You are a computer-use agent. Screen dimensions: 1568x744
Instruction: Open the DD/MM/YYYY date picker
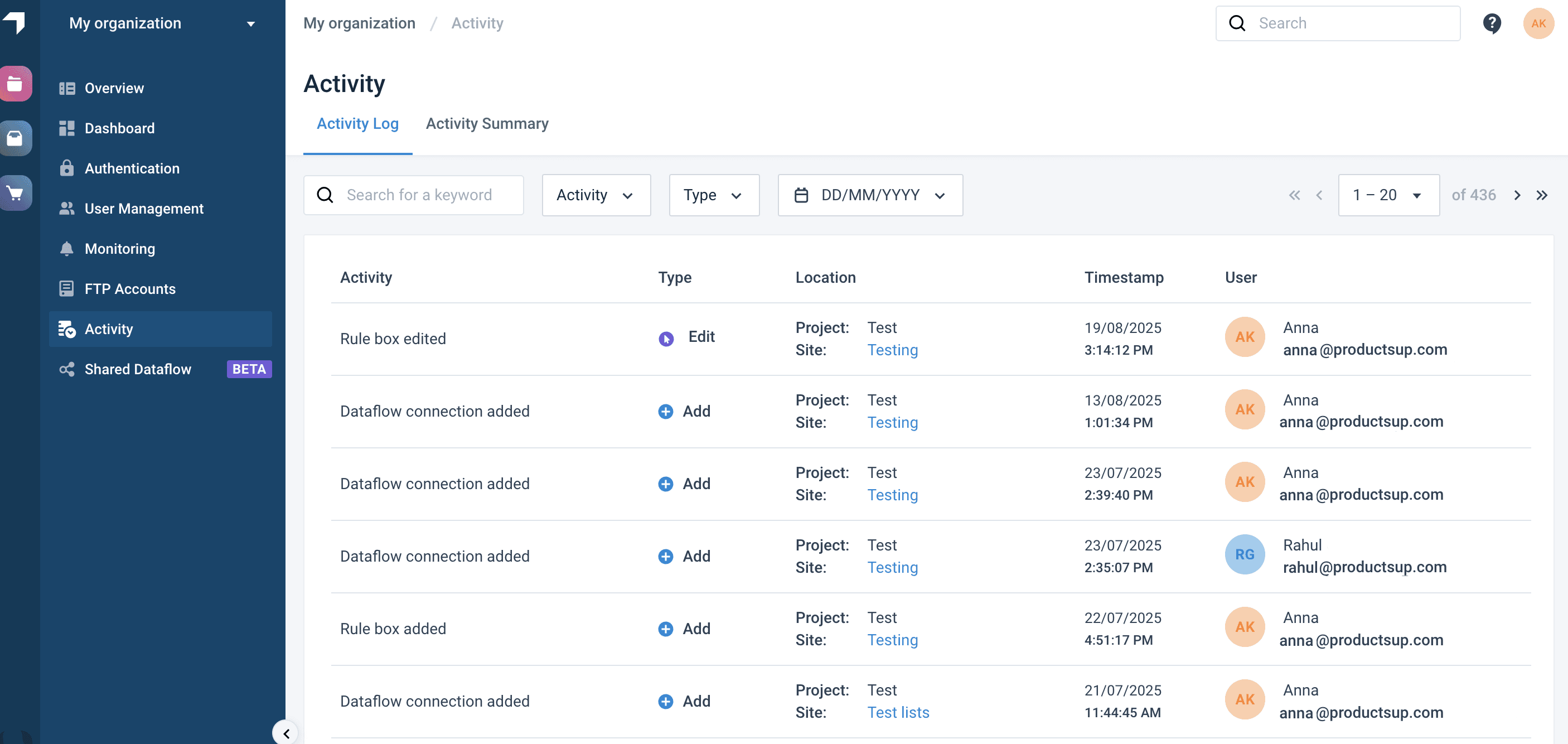870,195
